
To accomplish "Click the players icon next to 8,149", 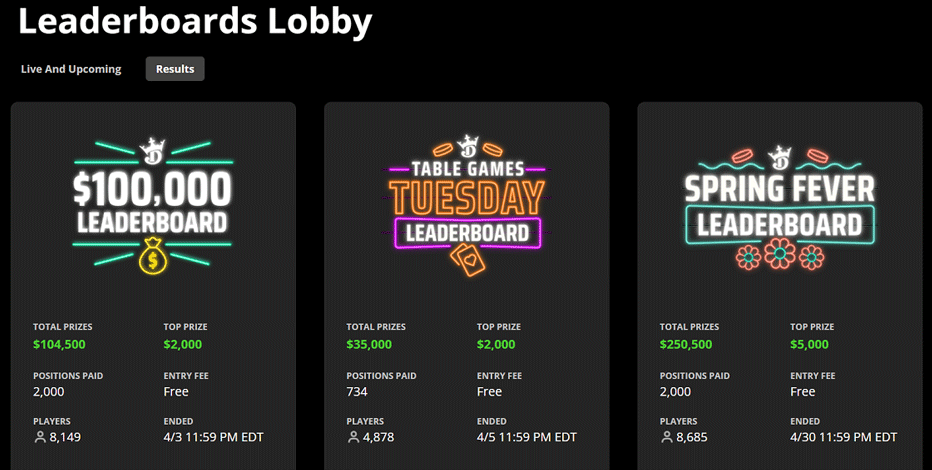I will (x=40, y=437).
